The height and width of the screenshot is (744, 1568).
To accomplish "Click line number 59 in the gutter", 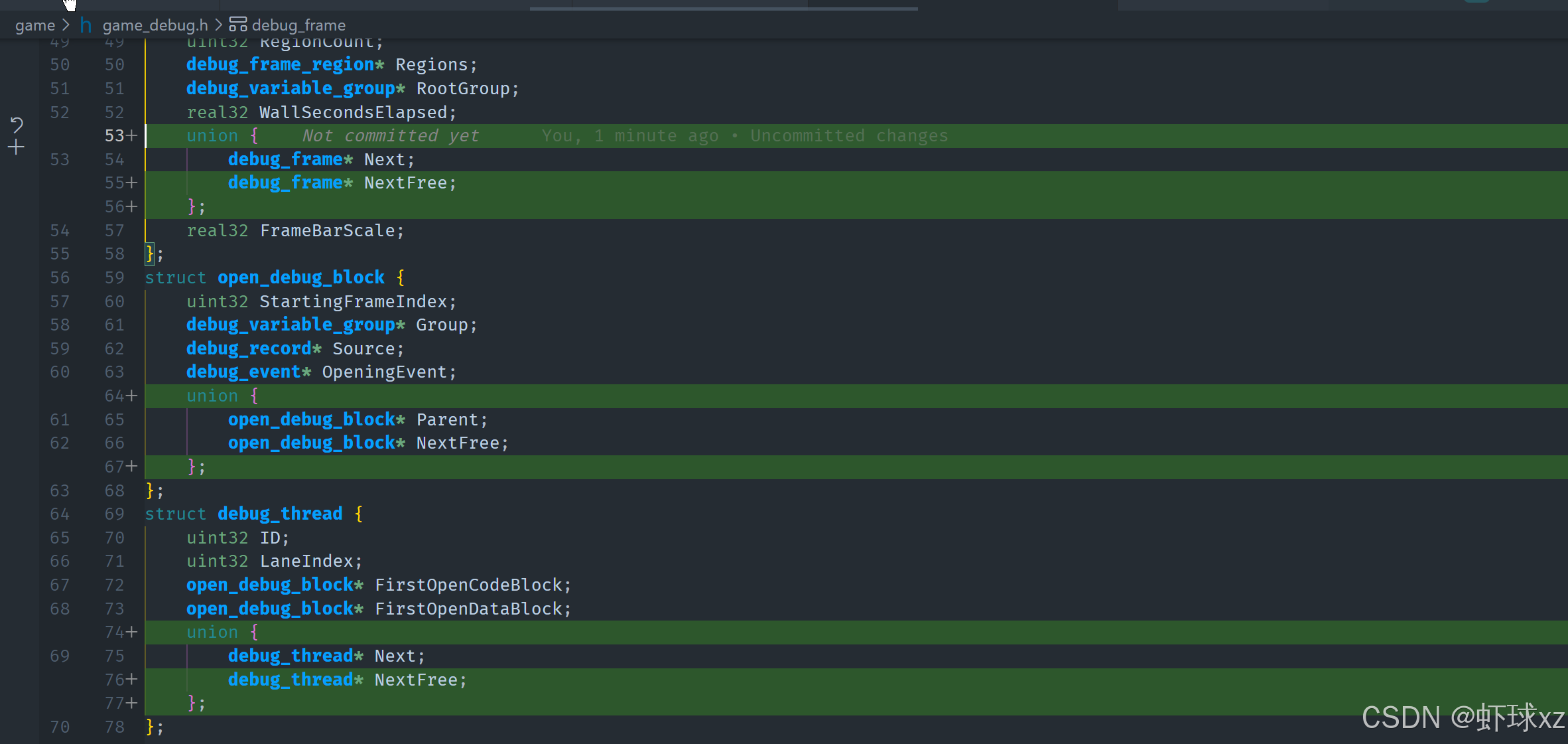I will [x=114, y=277].
